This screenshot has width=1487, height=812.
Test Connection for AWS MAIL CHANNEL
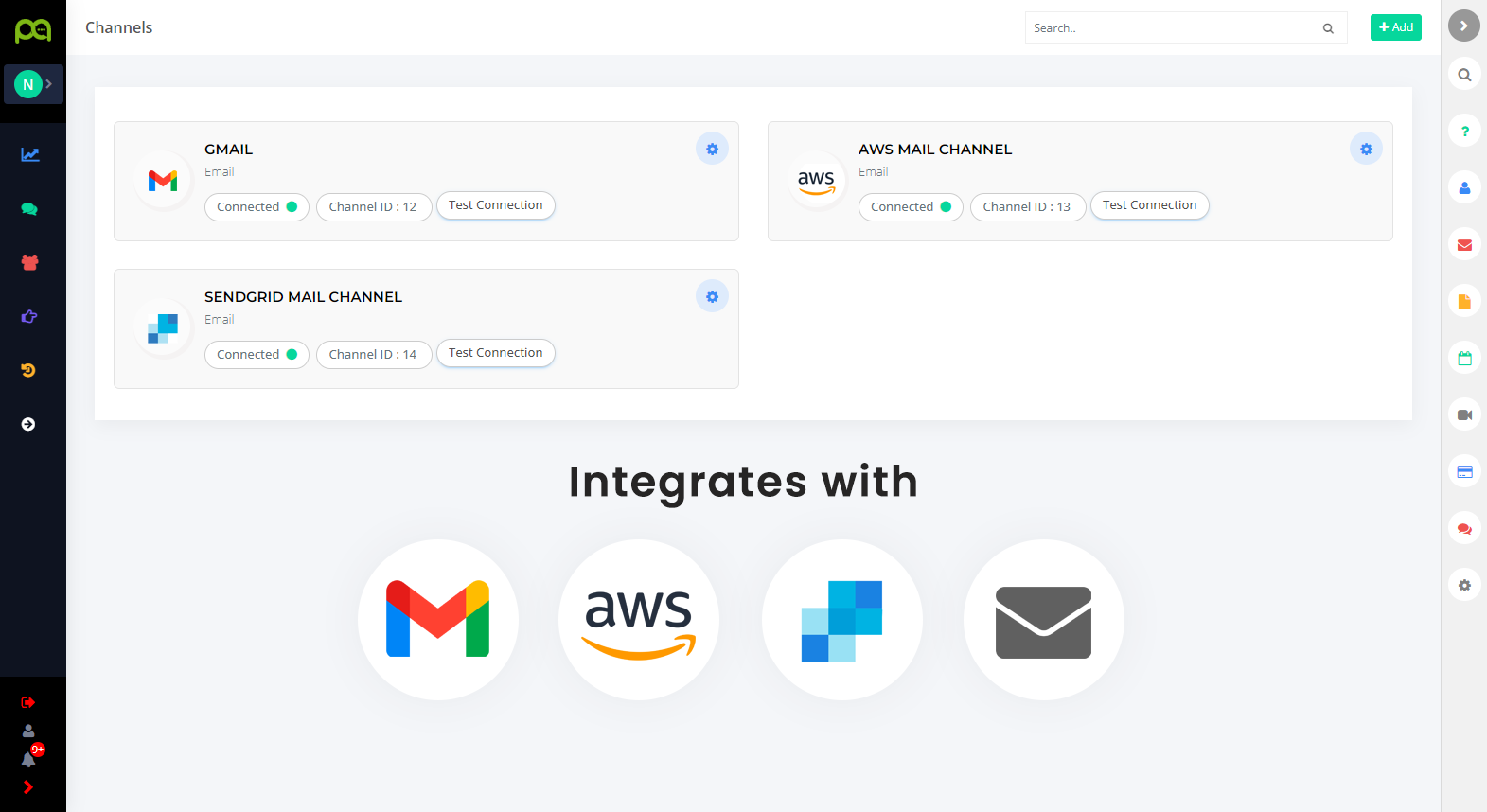pyautogui.click(x=1149, y=205)
